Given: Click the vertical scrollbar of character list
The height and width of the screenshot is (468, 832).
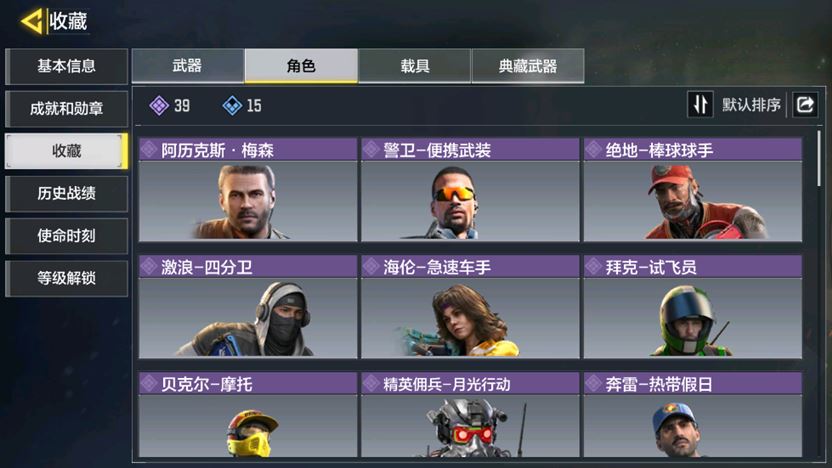Looking at the screenshot, I should [820, 159].
